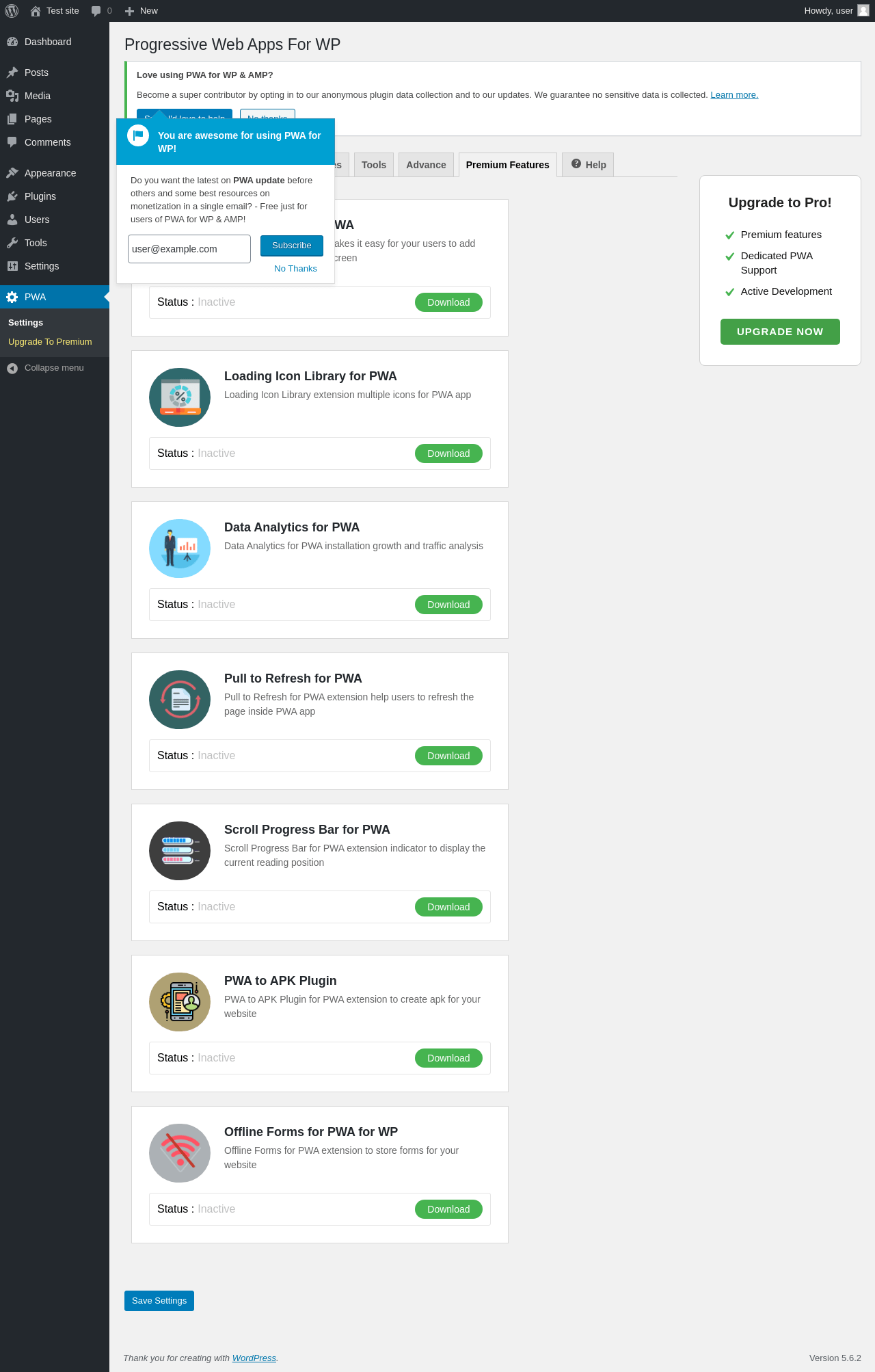875x1372 pixels.
Task: Download Scroll Progress Bar for PWA
Action: coord(448,907)
